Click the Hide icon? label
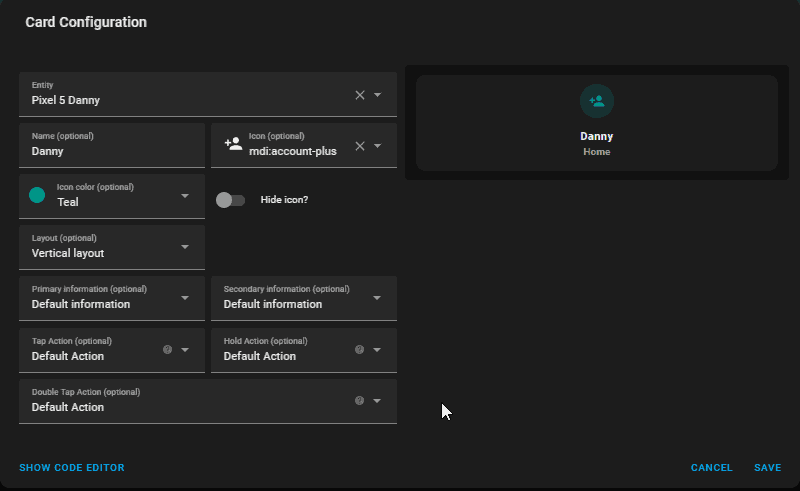 click(284, 200)
